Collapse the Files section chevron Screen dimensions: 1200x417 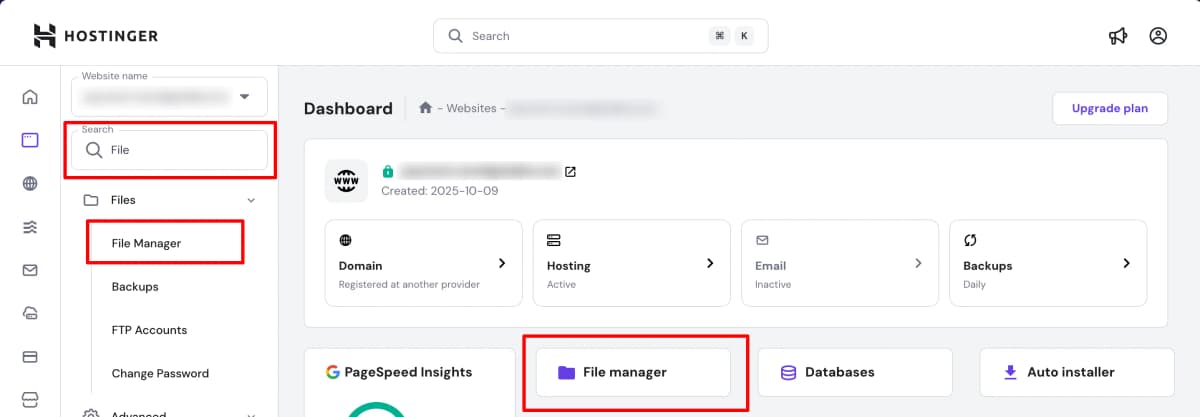click(251, 200)
